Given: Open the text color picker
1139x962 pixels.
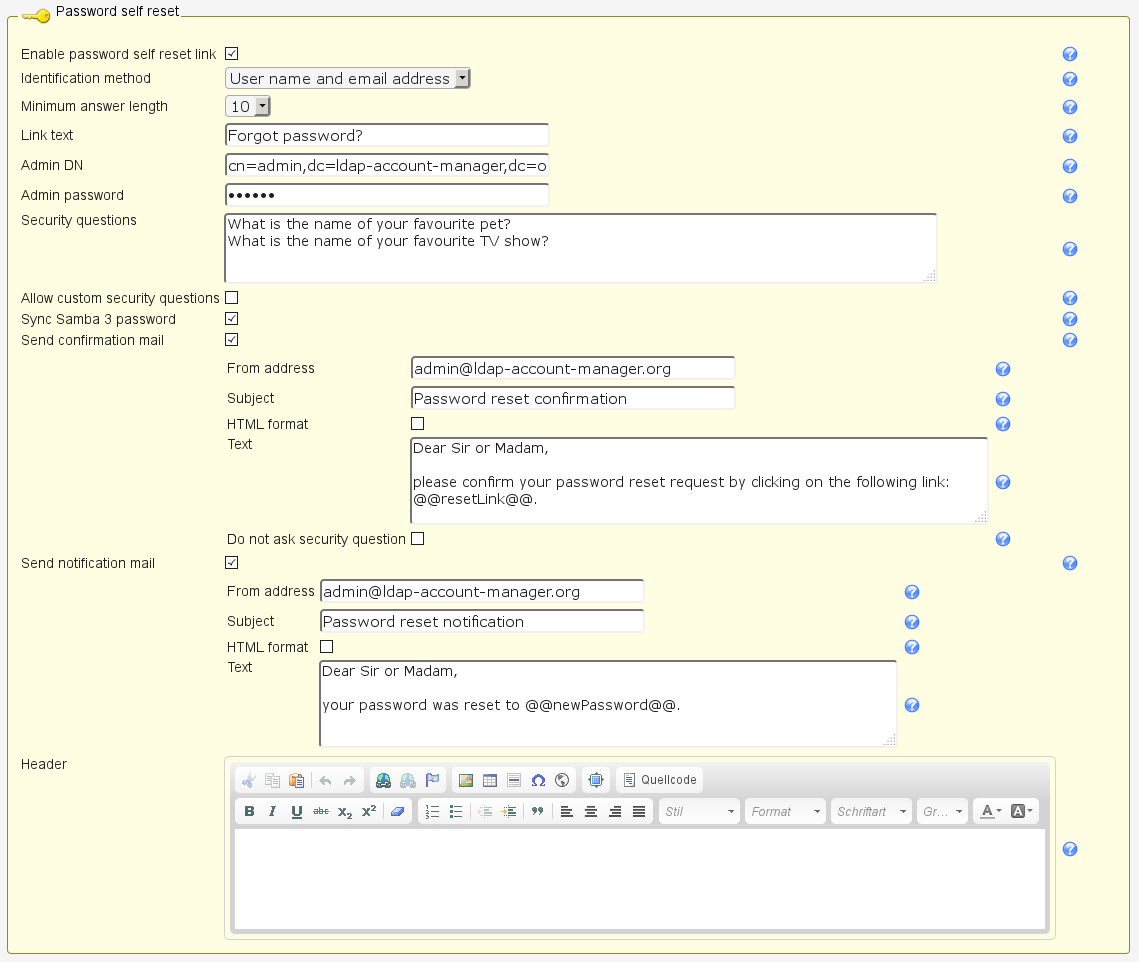Looking at the screenshot, I should click(990, 811).
